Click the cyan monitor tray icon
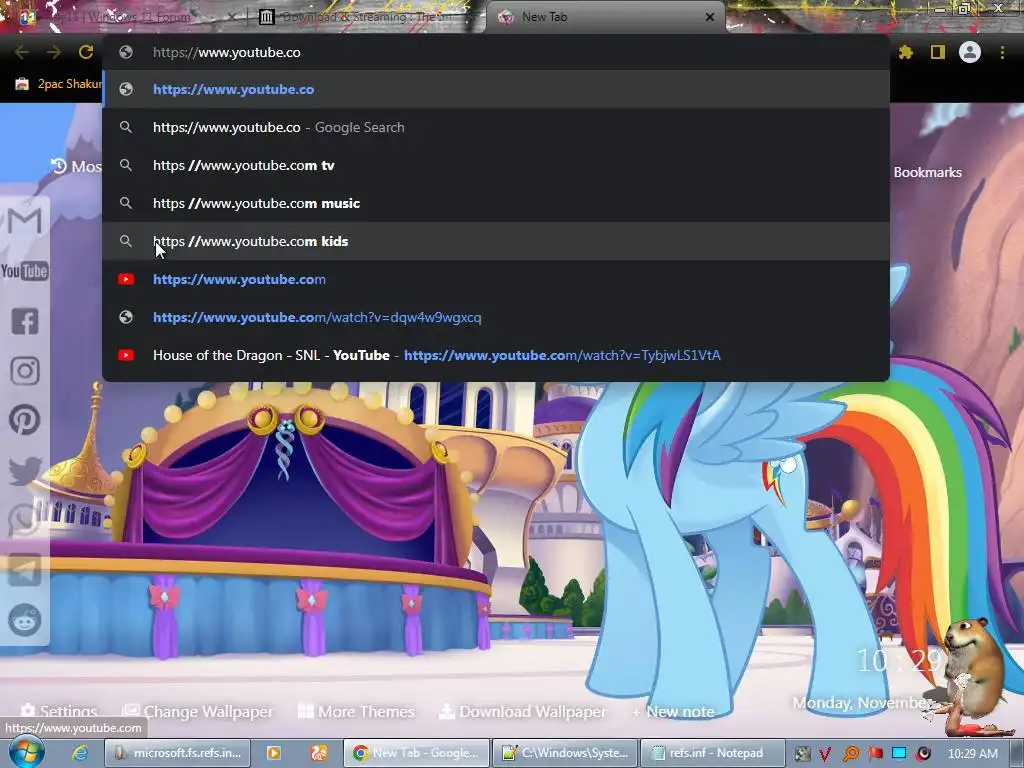This screenshot has width=1024, height=768. click(x=899, y=754)
